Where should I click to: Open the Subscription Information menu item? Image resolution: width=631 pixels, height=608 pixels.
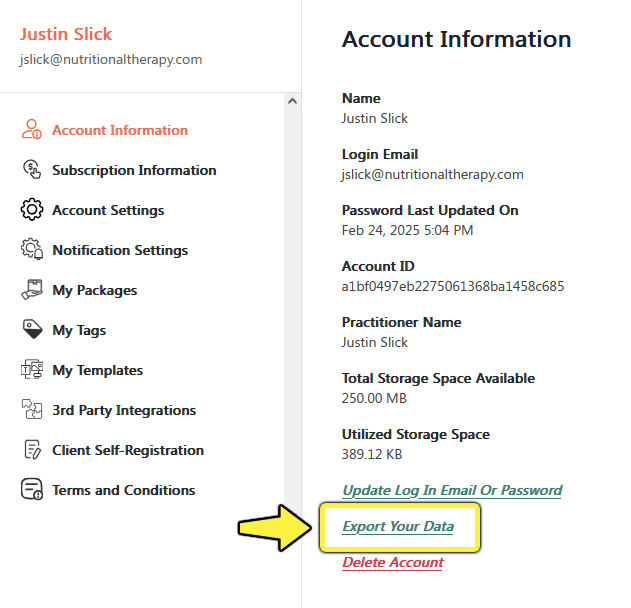click(x=134, y=170)
